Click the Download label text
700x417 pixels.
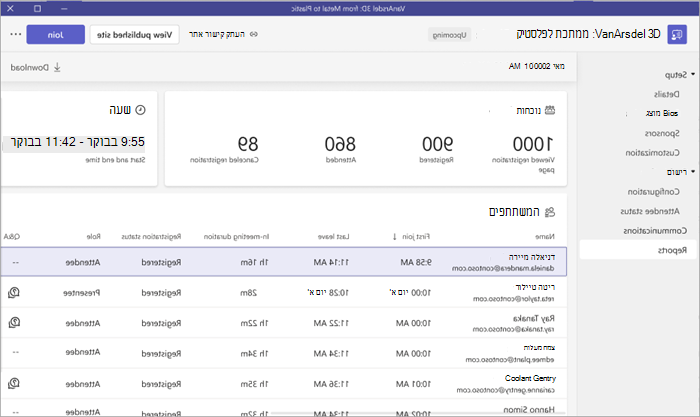29,67
